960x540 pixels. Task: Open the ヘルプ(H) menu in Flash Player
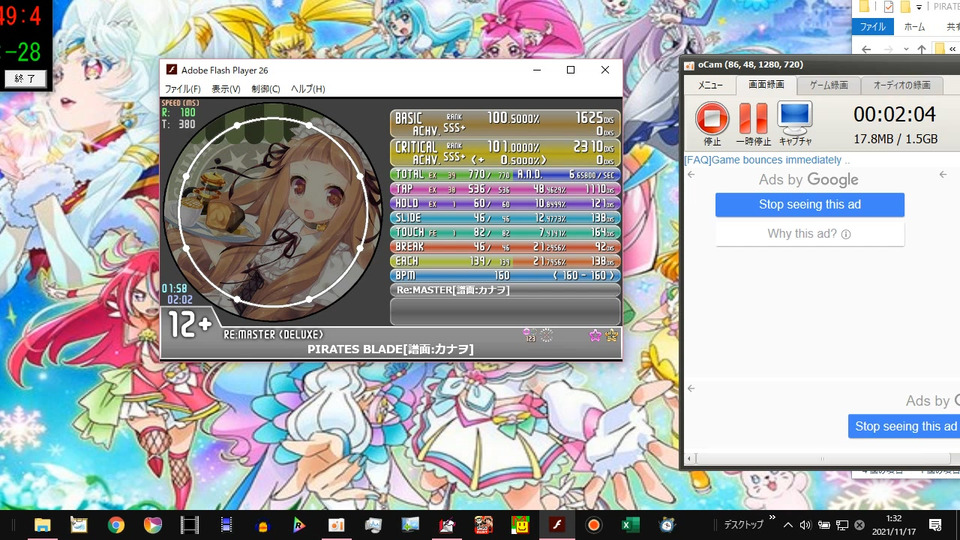pyautogui.click(x=308, y=89)
